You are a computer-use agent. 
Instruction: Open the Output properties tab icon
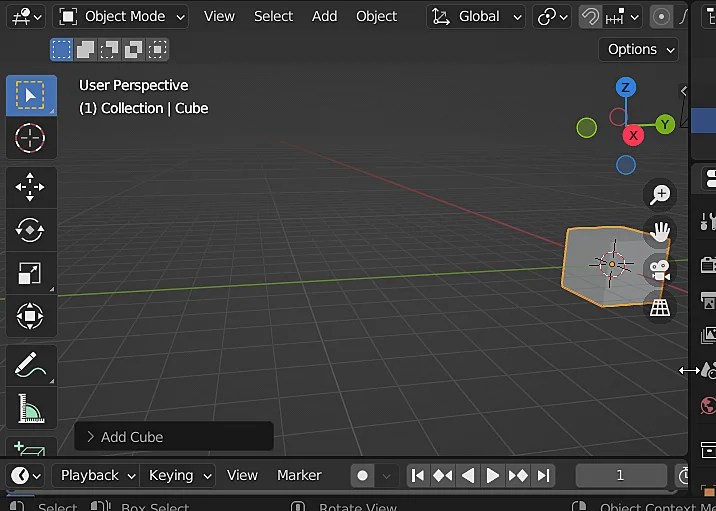[708, 300]
